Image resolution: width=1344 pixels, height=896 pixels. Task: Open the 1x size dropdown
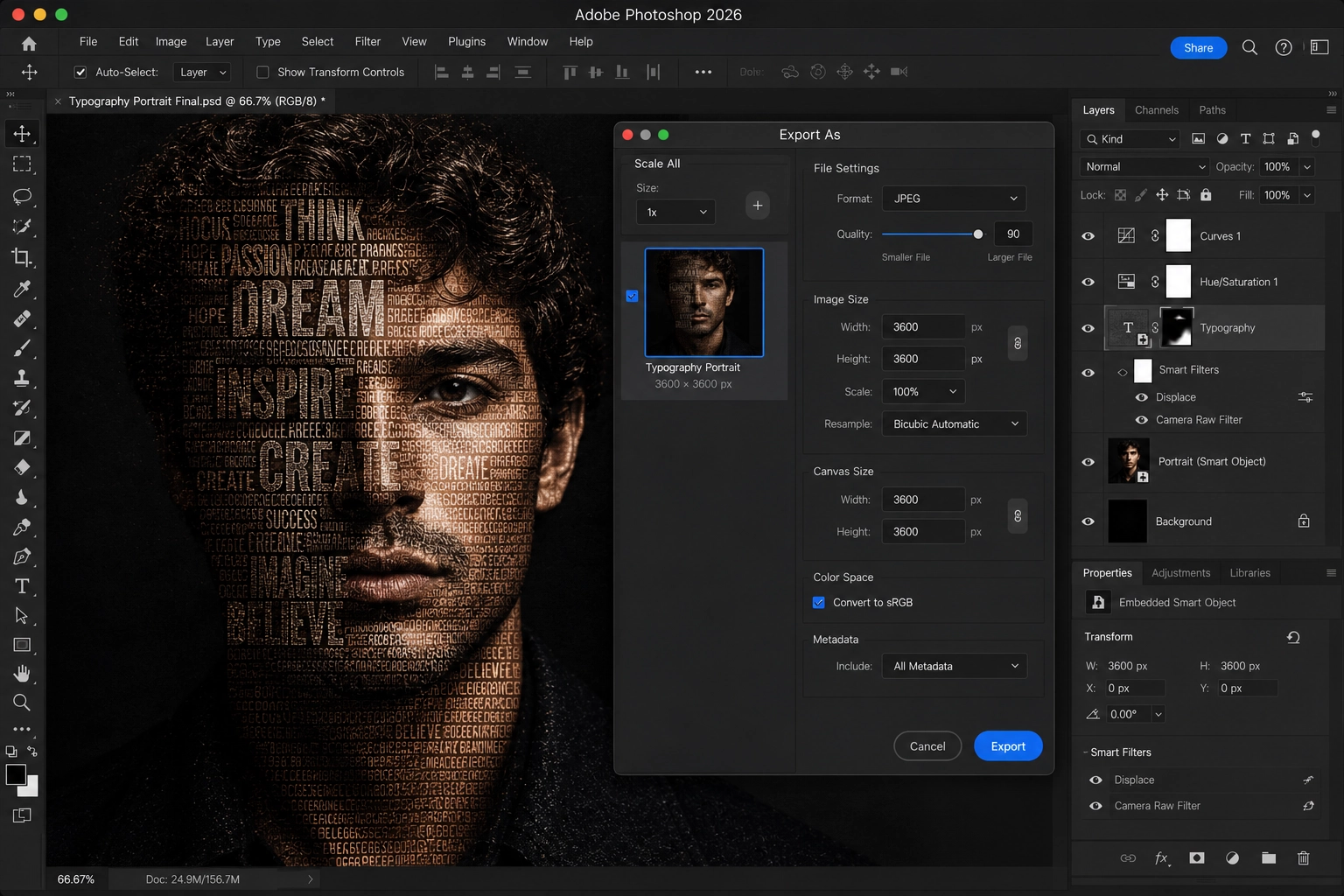(x=675, y=213)
